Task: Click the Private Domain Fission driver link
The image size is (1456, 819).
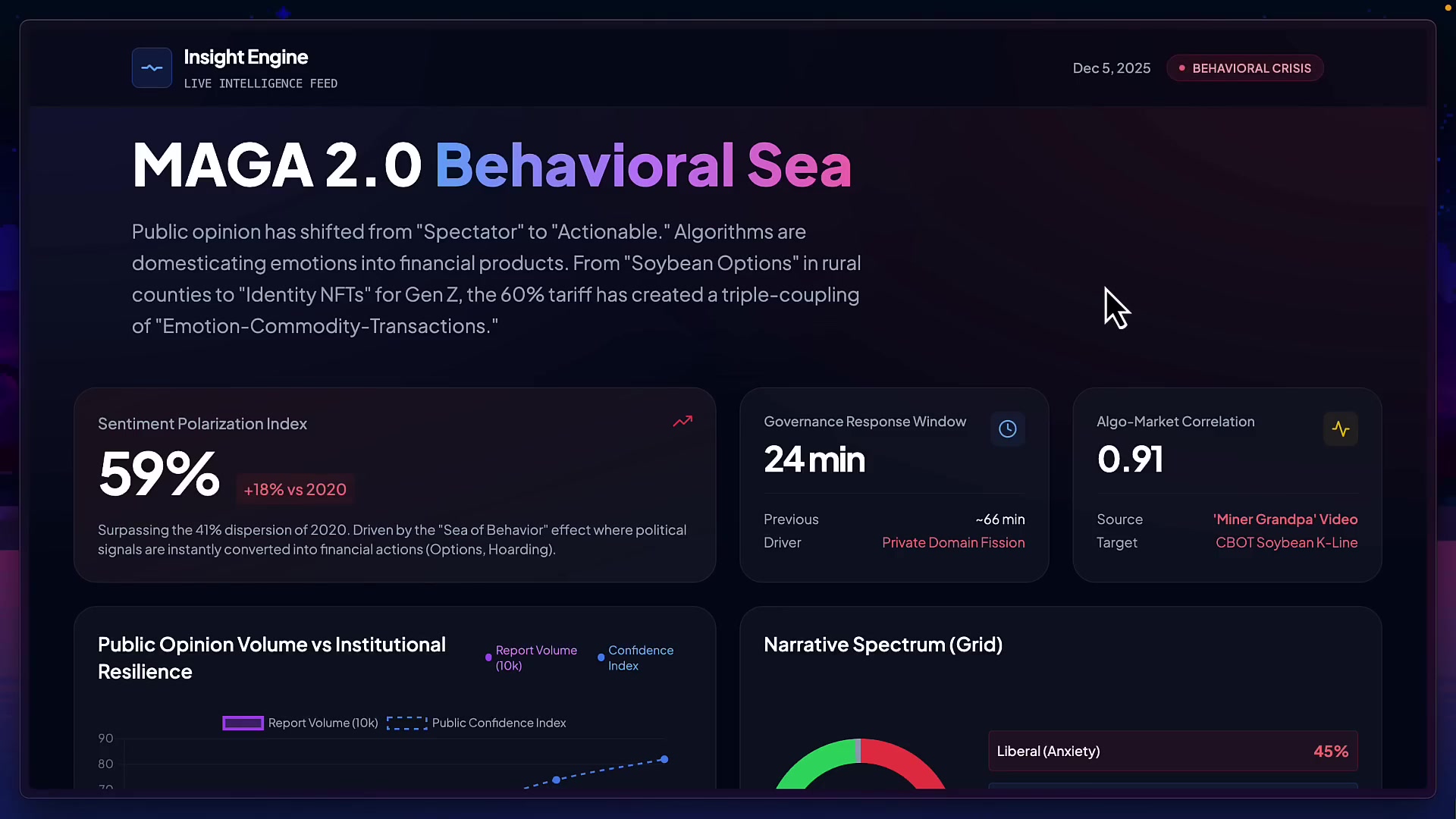Action: point(952,543)
